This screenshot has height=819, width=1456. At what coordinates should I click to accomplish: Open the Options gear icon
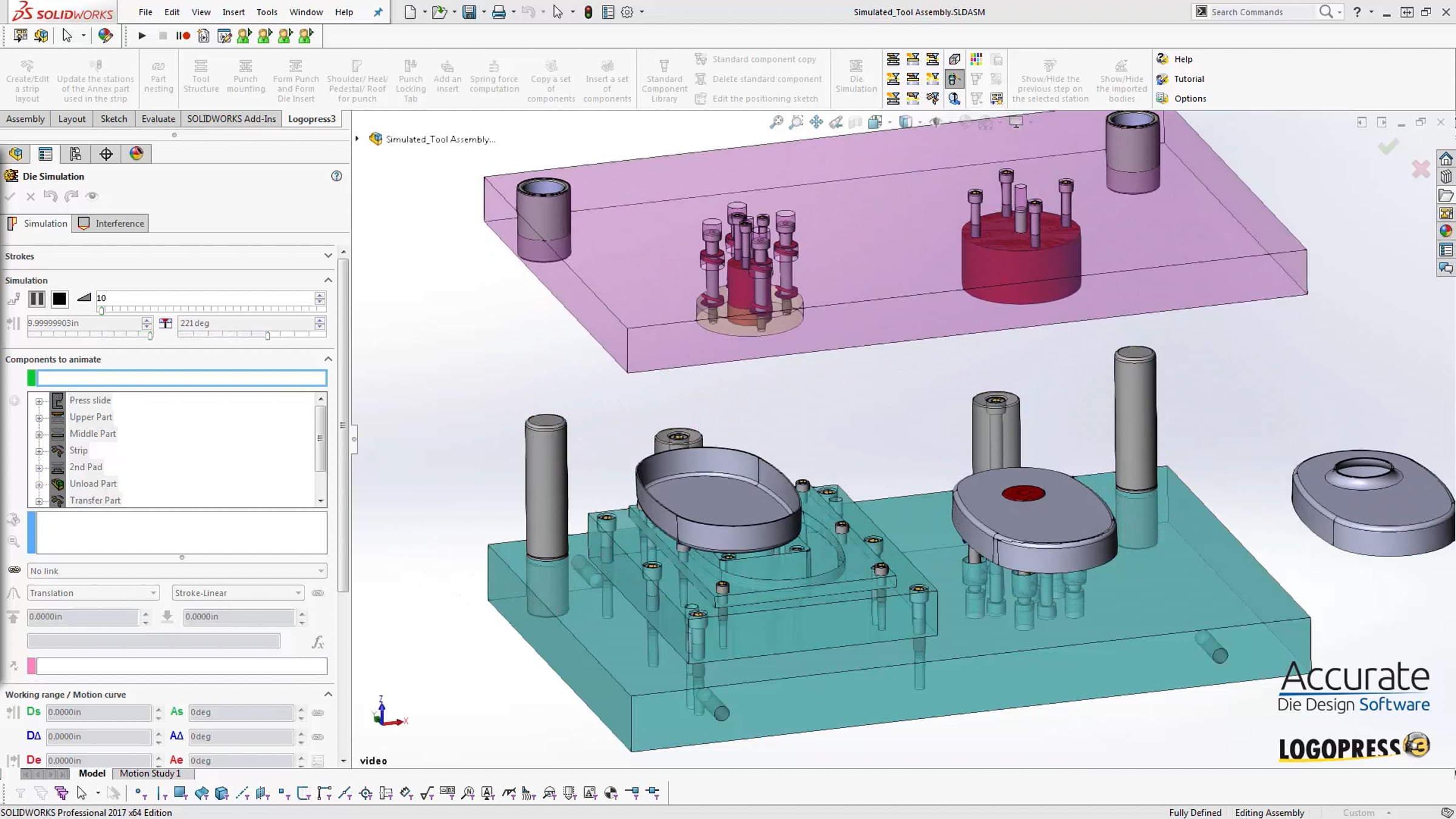627,12
